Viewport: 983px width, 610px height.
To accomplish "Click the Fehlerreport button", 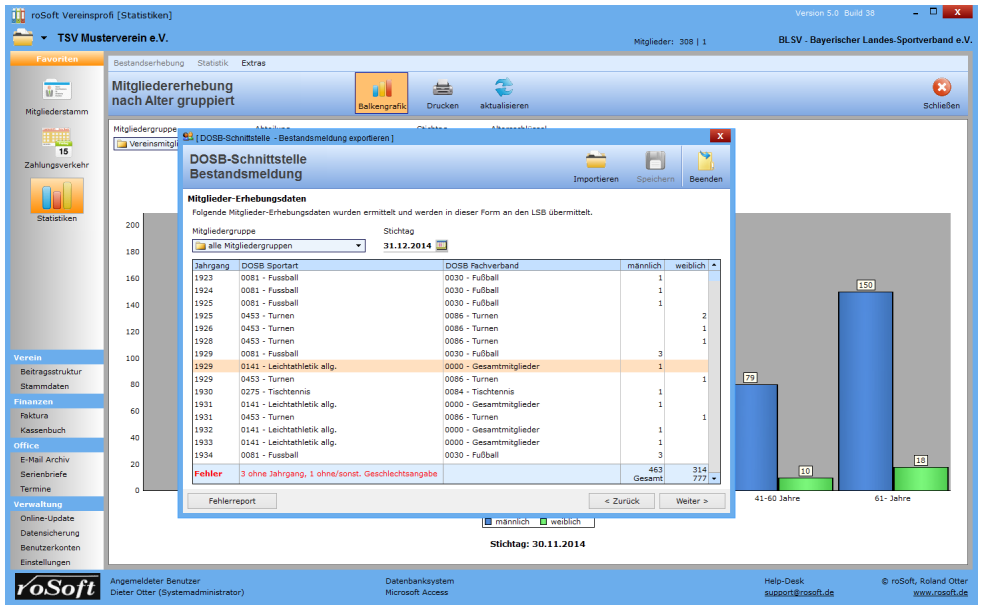I will [x=231, y=500].
